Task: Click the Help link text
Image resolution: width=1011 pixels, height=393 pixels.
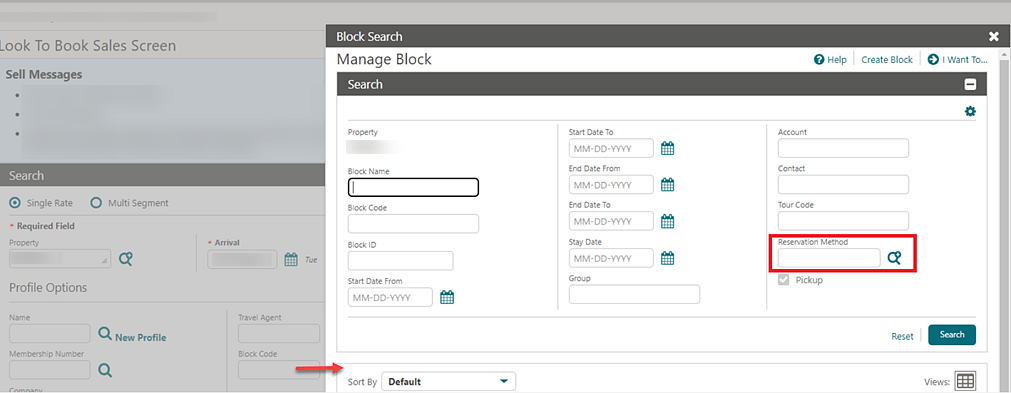Action: (837, 59)
